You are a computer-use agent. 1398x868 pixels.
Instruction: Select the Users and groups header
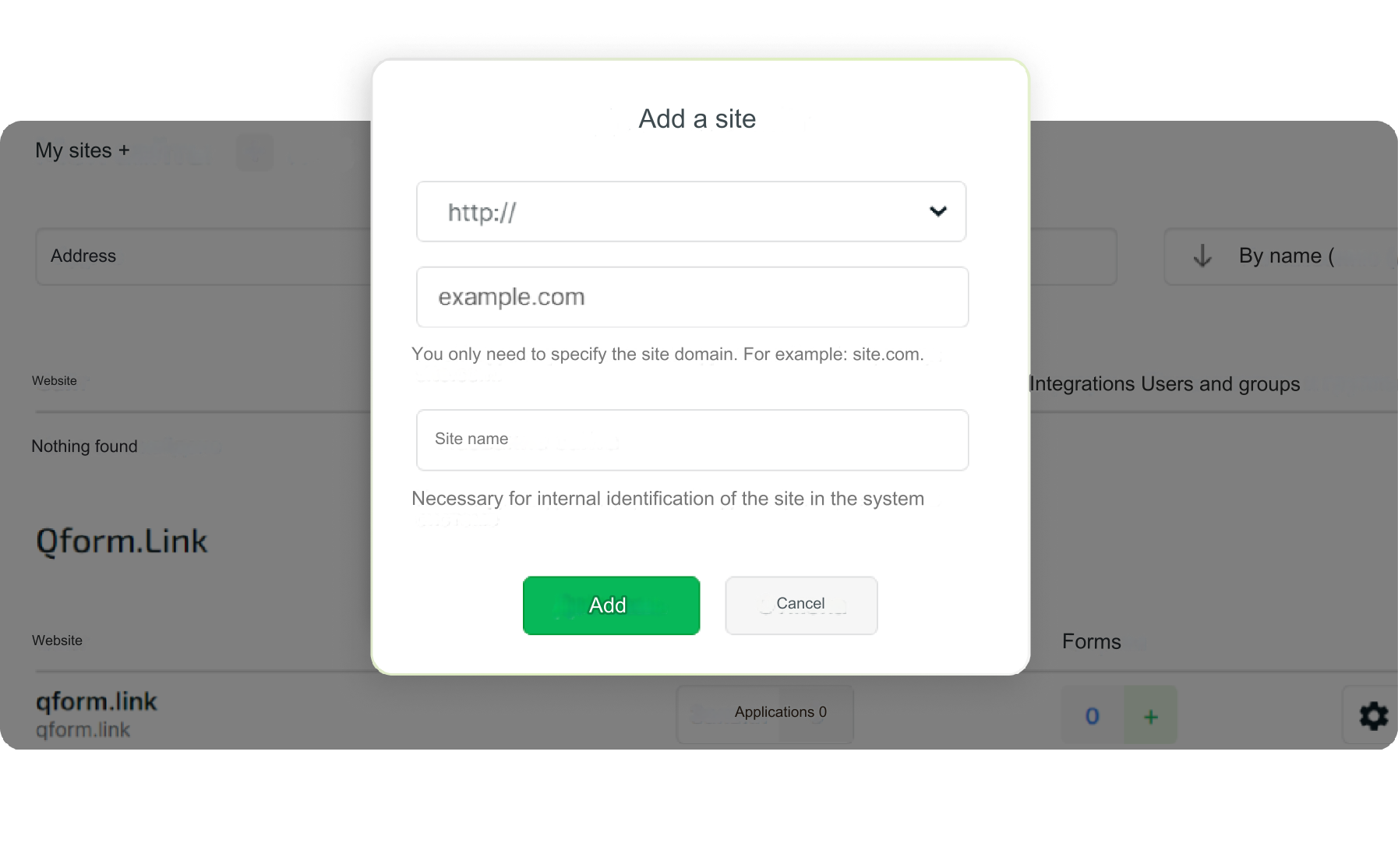1220,384
